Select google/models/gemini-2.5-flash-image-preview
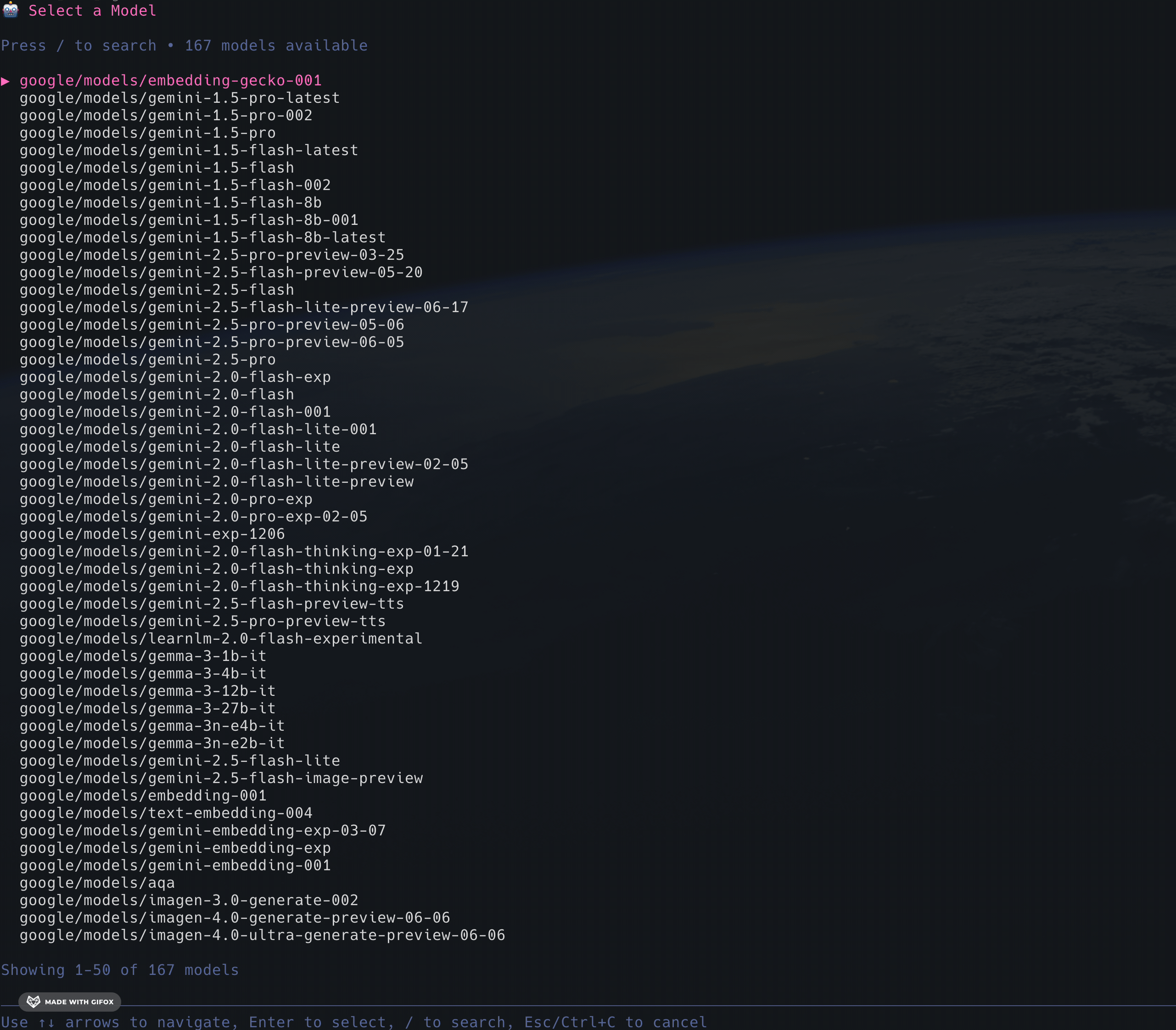 click(221, 778)
